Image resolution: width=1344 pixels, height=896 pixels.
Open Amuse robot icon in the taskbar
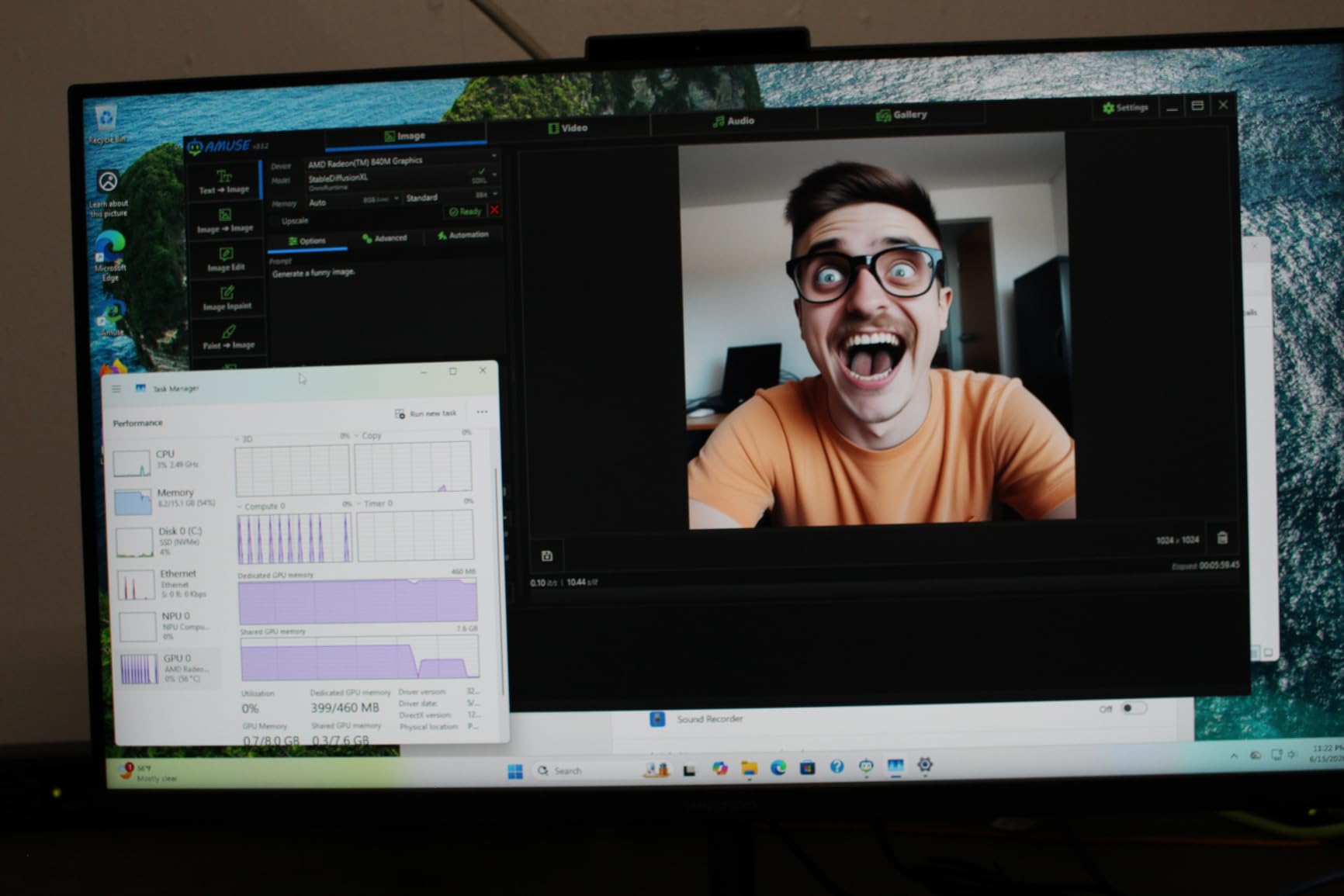point(866,766)
